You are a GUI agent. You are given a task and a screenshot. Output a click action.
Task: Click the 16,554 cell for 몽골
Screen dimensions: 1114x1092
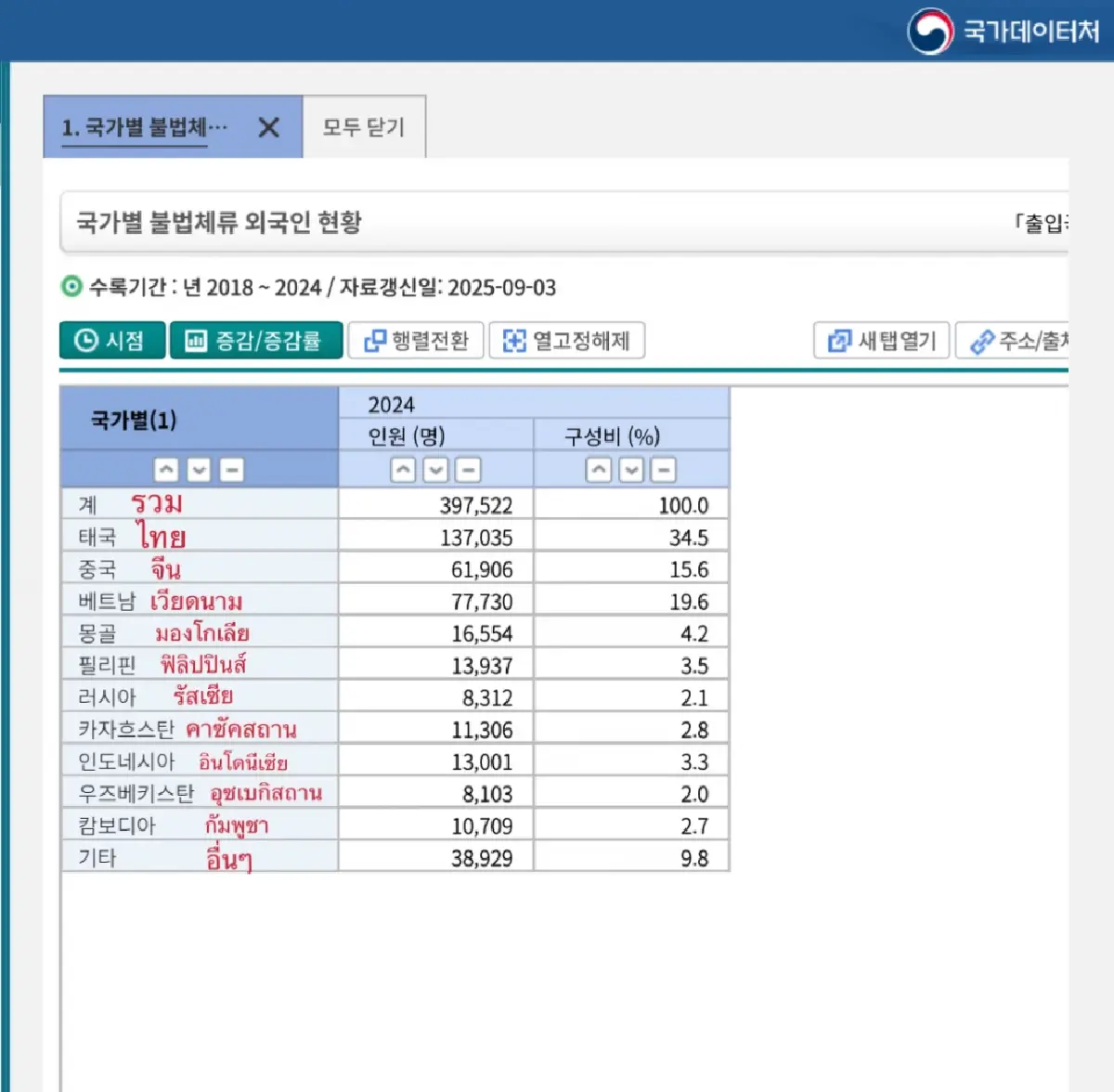coord(436,633)
